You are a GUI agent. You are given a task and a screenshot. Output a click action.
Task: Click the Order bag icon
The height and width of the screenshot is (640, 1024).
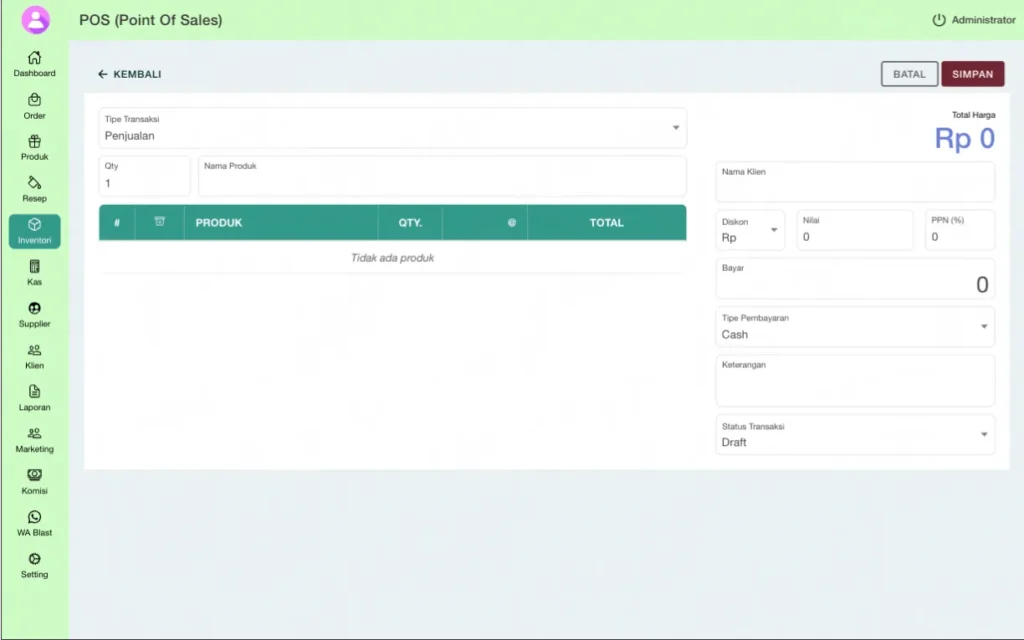[x=34, y=100]
